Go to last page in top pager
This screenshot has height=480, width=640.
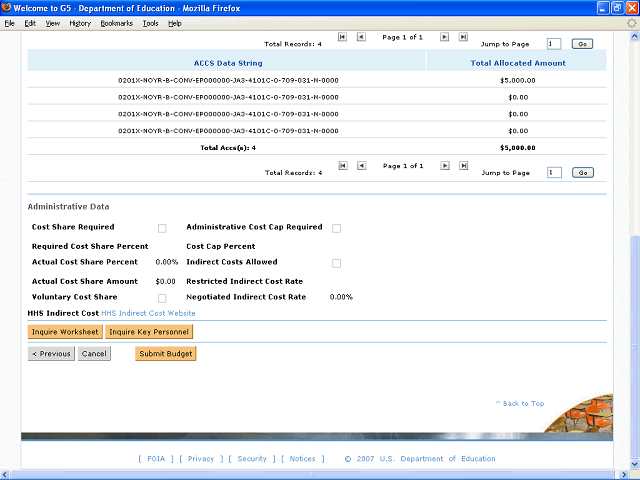tap(463, 37)
